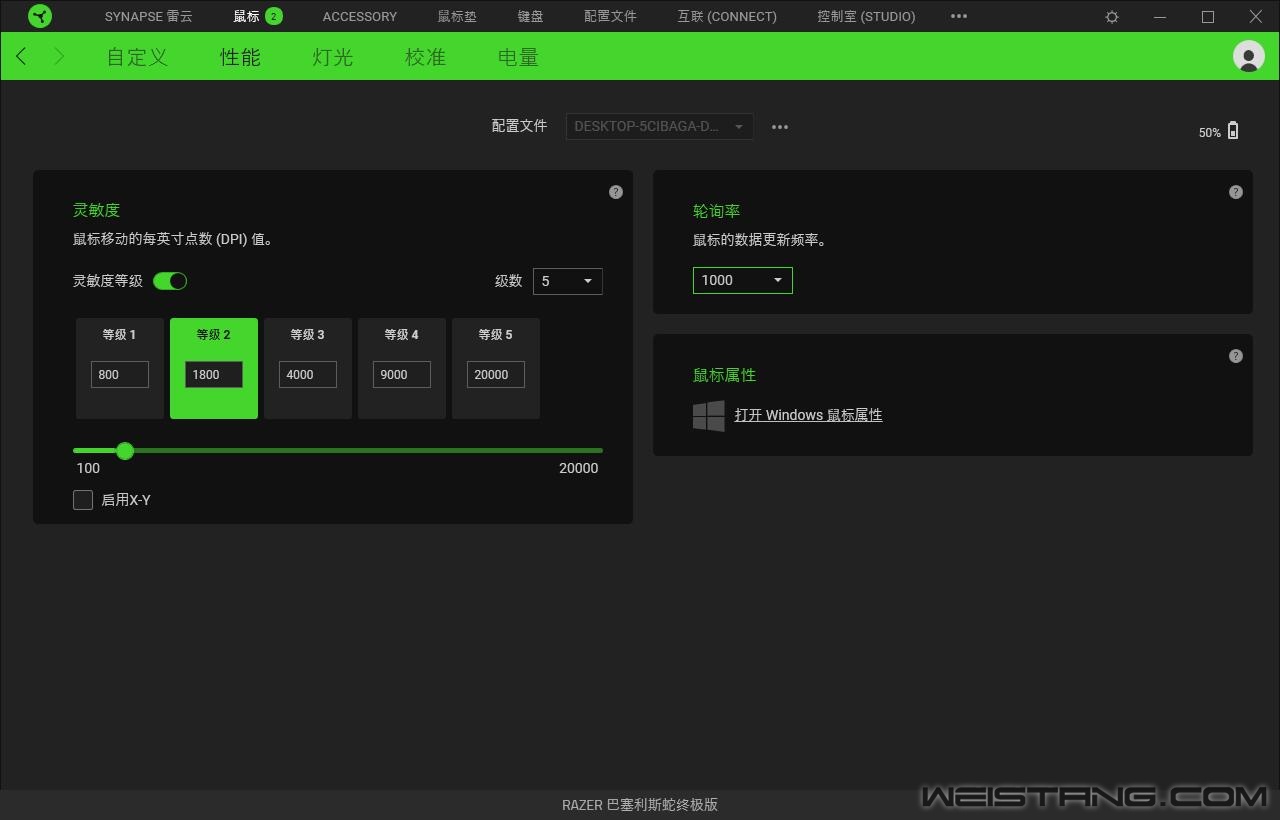1280x820 pixels.
Task: Open the settings gear icon
Action: point(1112,17)
